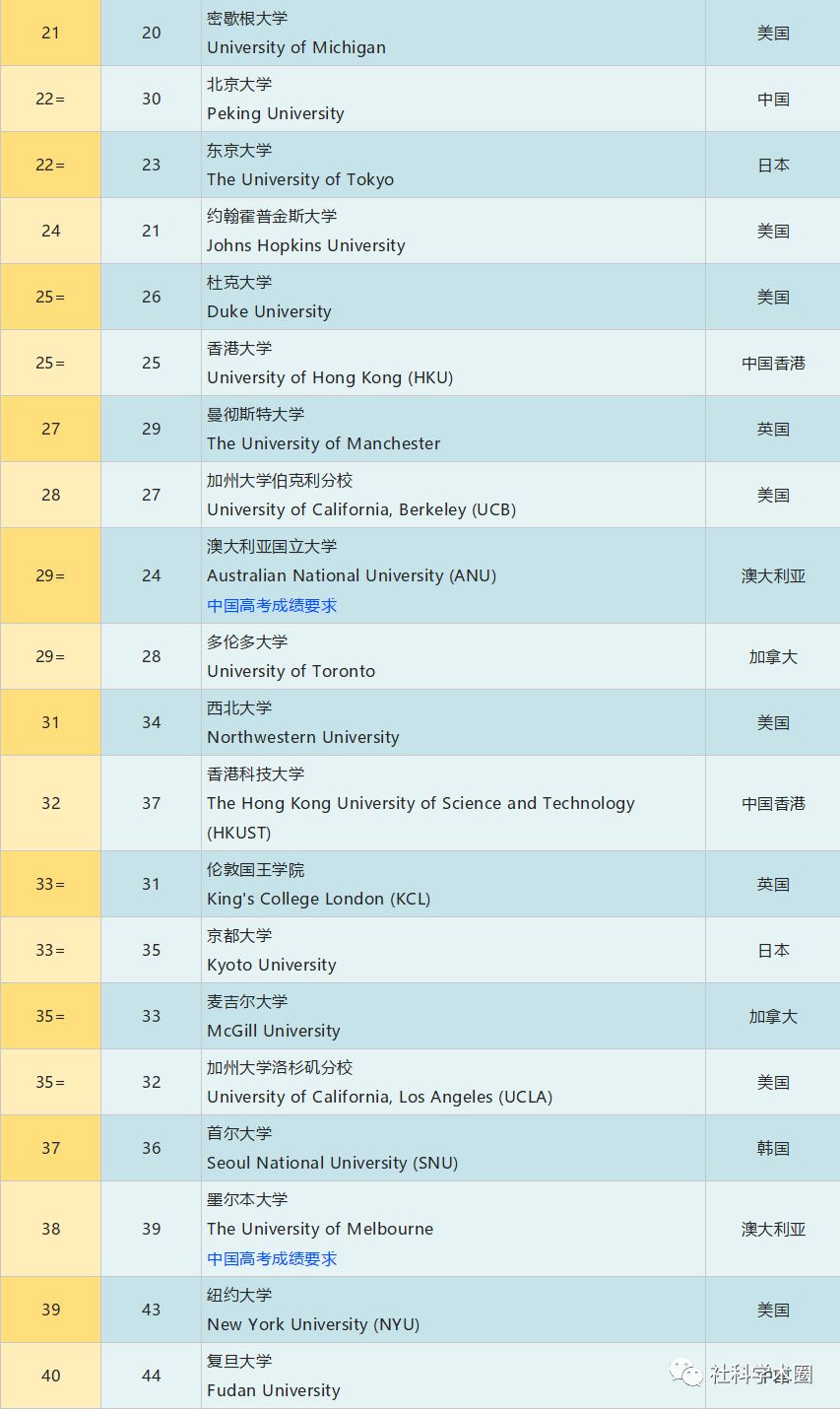
Task: Select the University of Toronto name
Action: coord(291,671)
